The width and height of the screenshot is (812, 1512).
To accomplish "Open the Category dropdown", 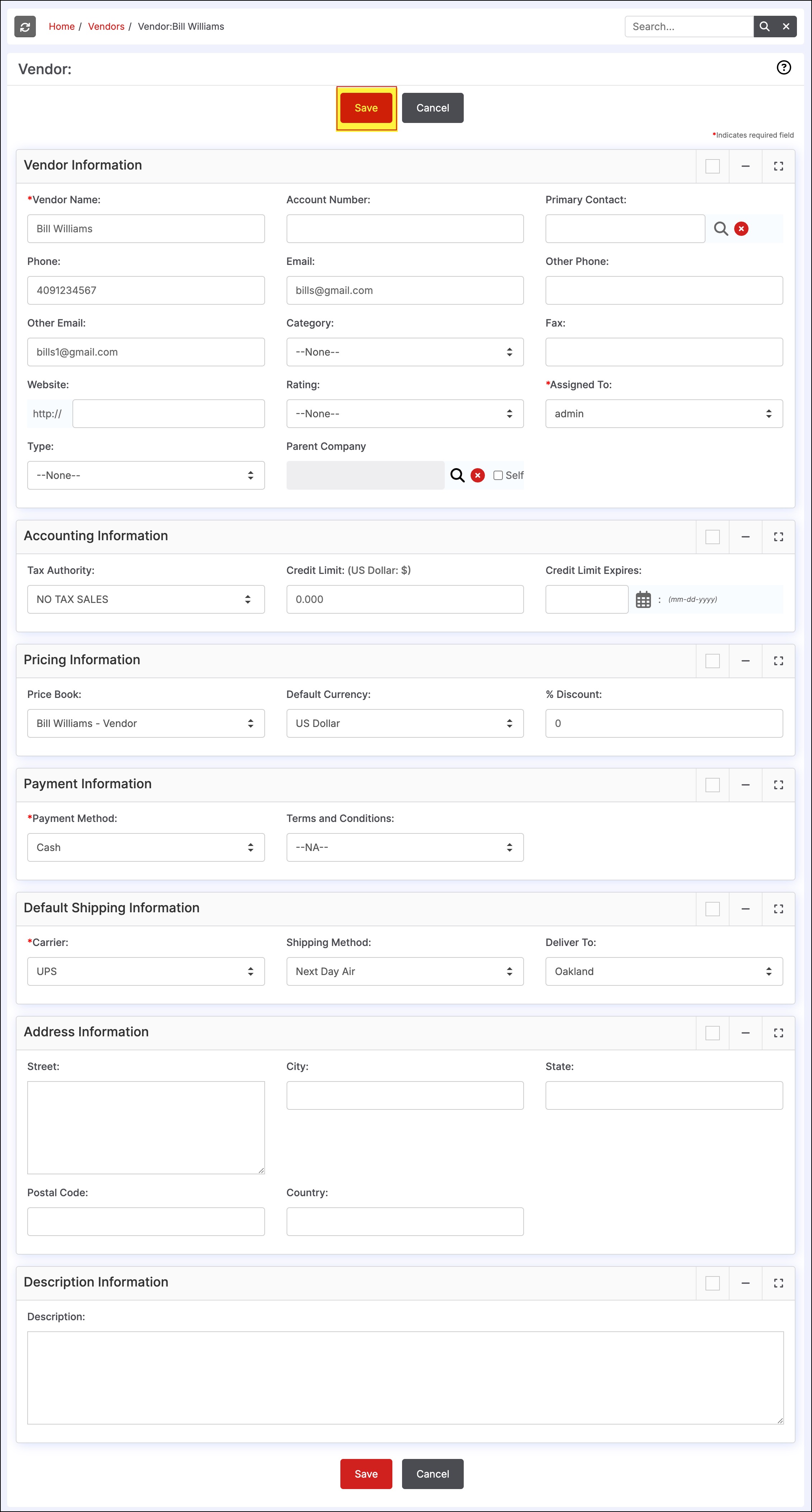I will coord(405,352).
